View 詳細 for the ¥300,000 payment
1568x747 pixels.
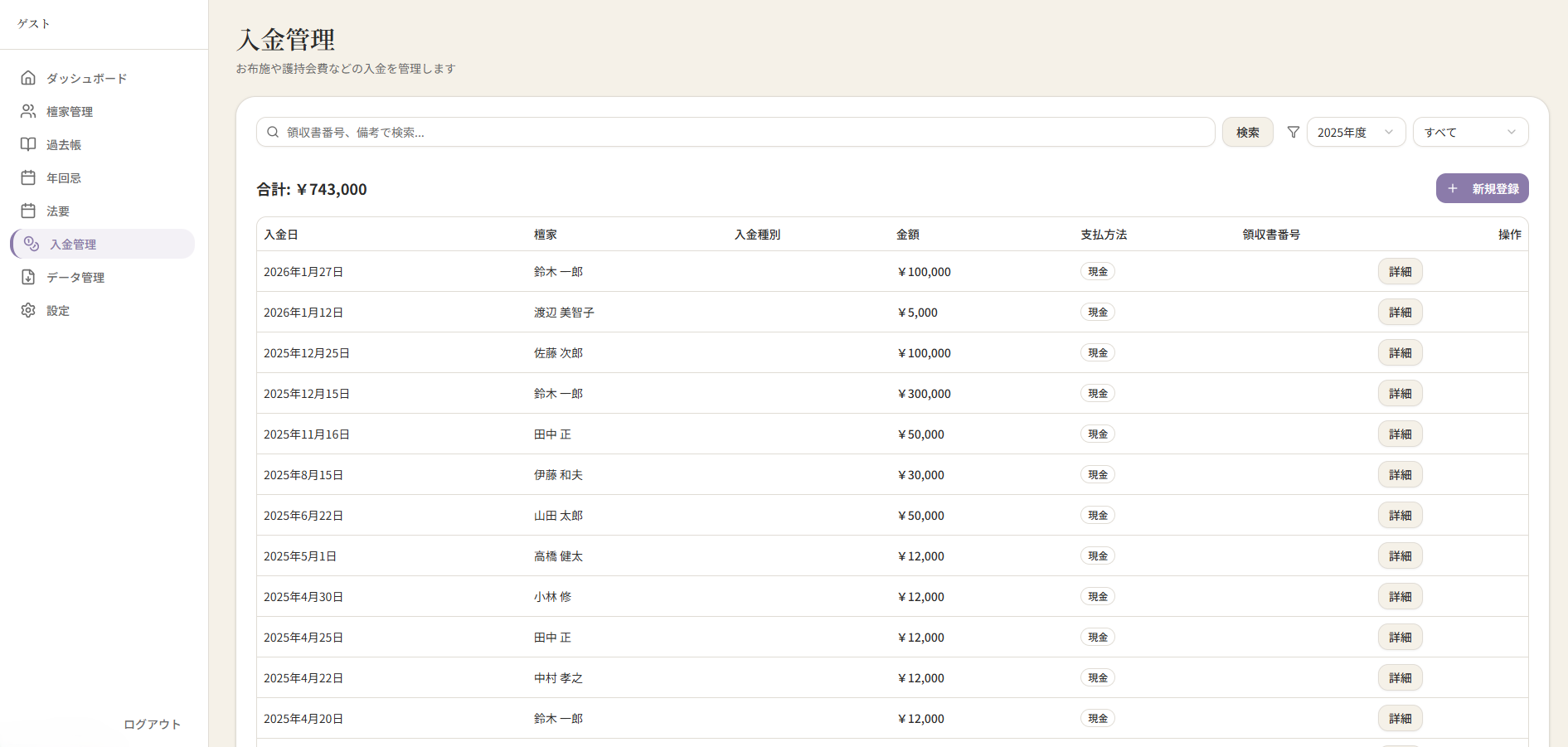(1400, 394)
